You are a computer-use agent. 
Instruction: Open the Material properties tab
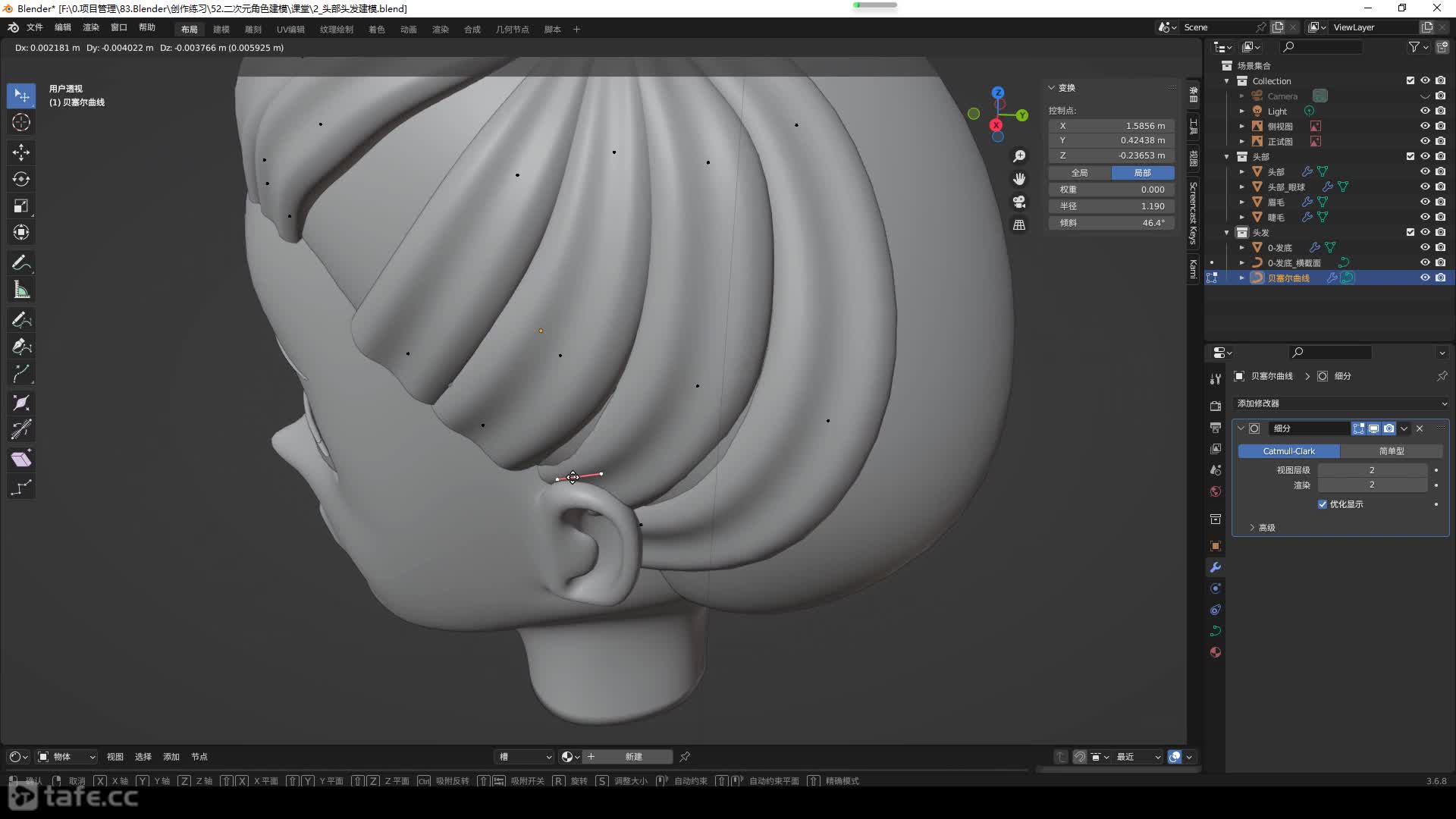point(1216,652)
